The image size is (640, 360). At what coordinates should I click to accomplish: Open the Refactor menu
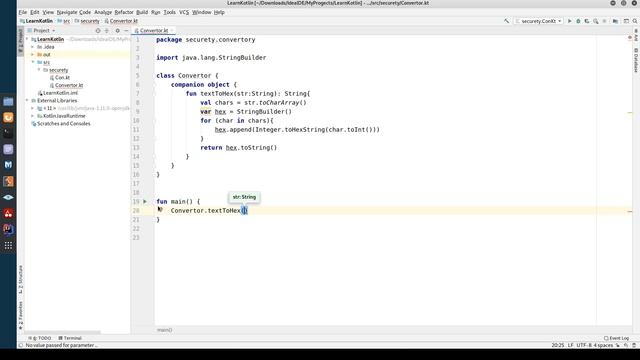tap(124, 12)
